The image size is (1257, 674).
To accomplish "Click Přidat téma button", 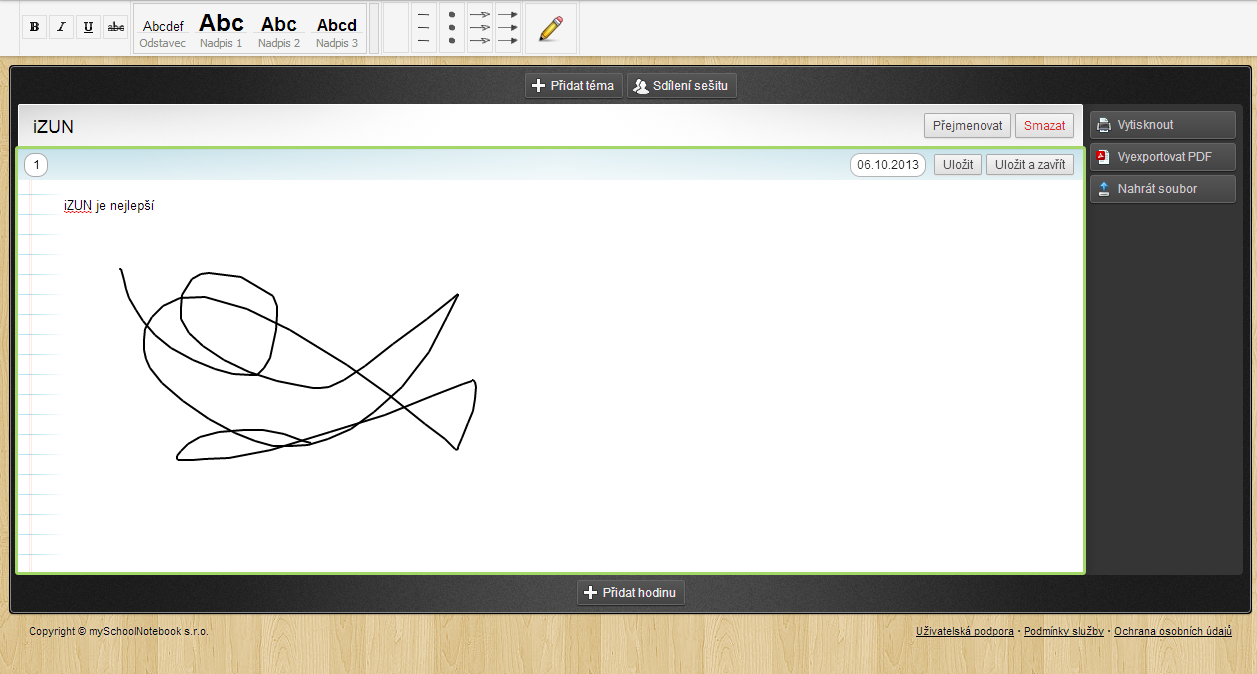I will pos(574,86).
